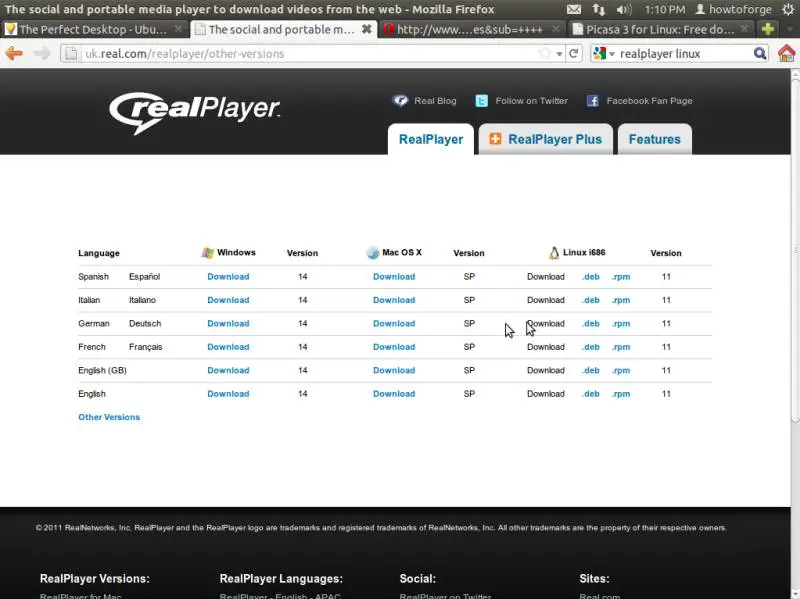Click the RealPlayer logo
The height and width of the screenshot is (599, 800).
194,112
